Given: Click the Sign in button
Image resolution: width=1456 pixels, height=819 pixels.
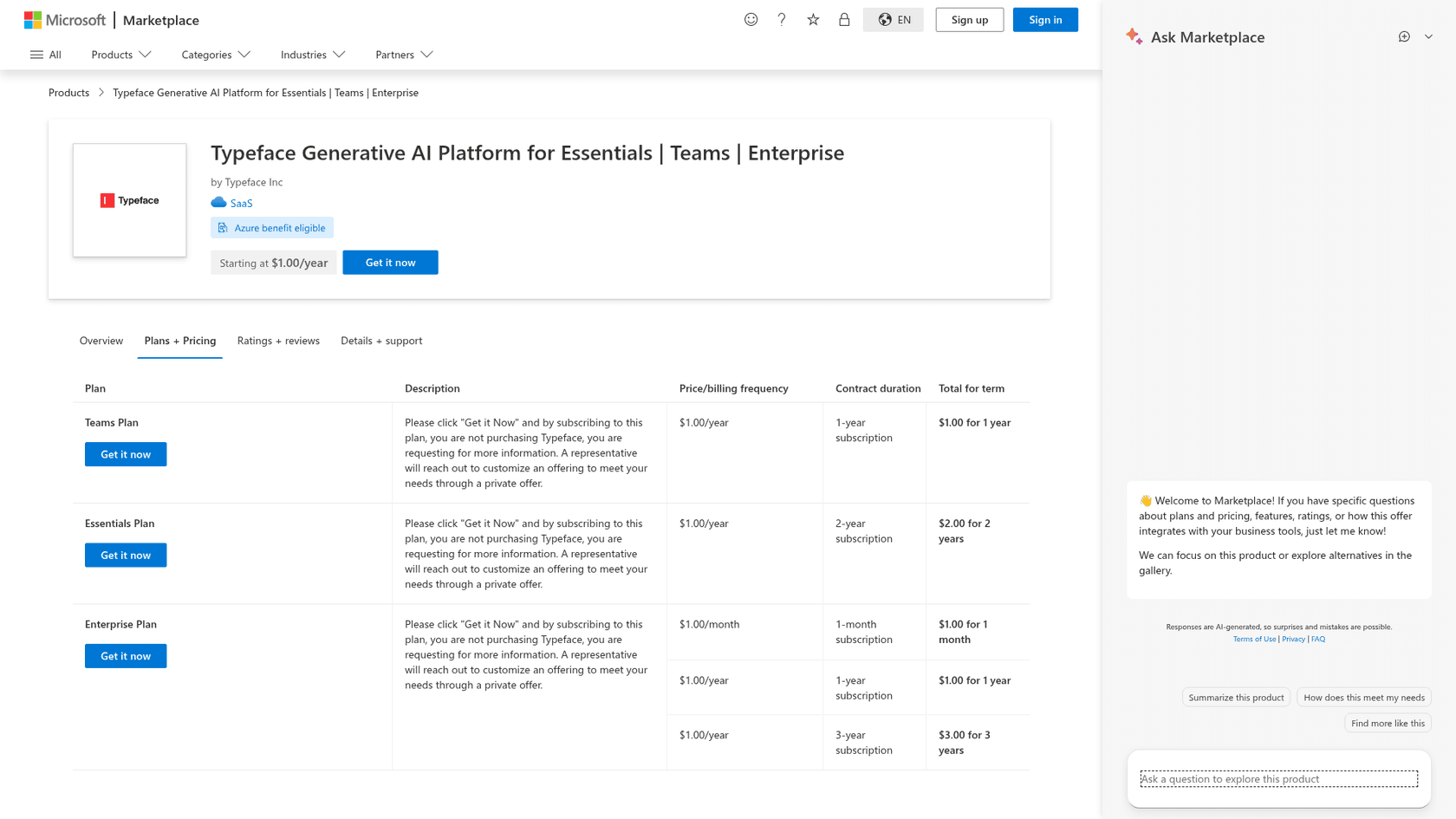Looking at the screenshot, I should [1045, 20].
